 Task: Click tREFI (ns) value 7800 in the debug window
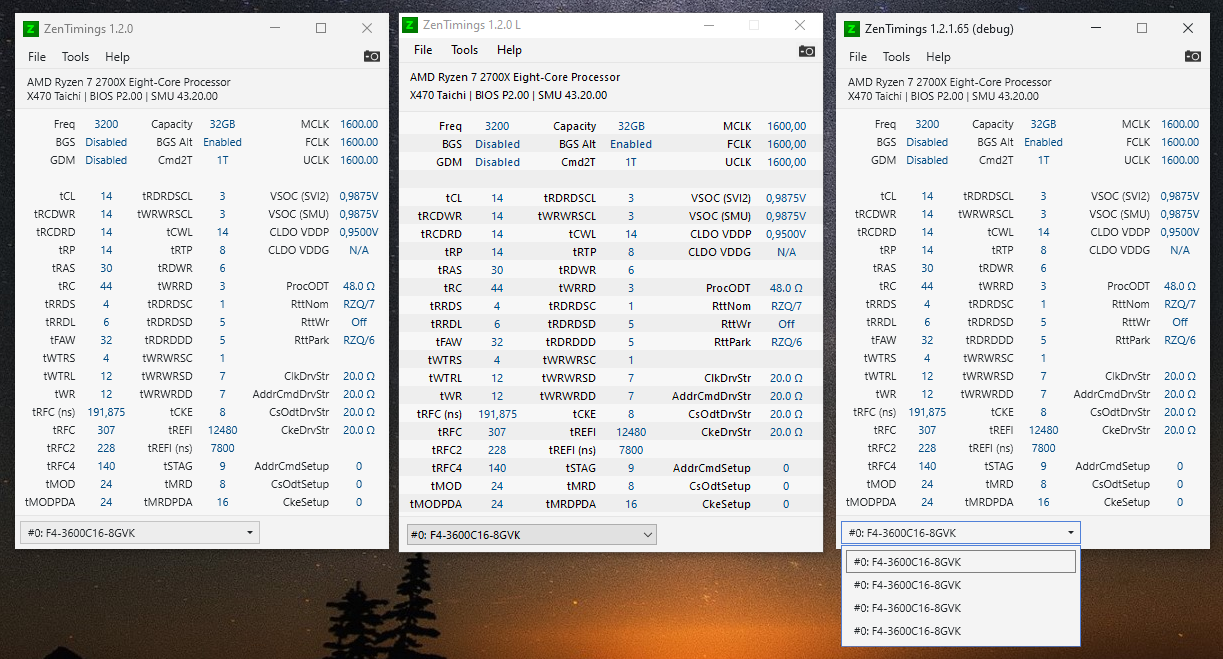pyautogui.click(x=1043, y=448)
